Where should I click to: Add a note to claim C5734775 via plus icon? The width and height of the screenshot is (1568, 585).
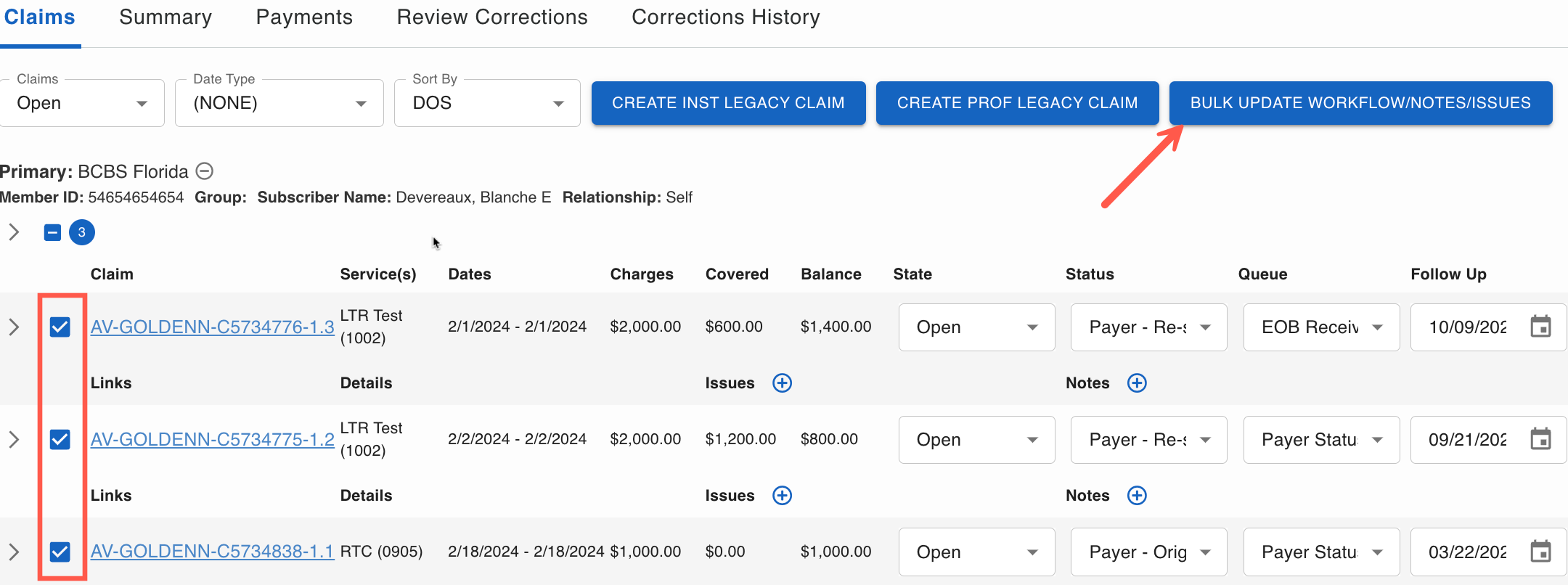pyautogui.click(x=1137, y=496)
